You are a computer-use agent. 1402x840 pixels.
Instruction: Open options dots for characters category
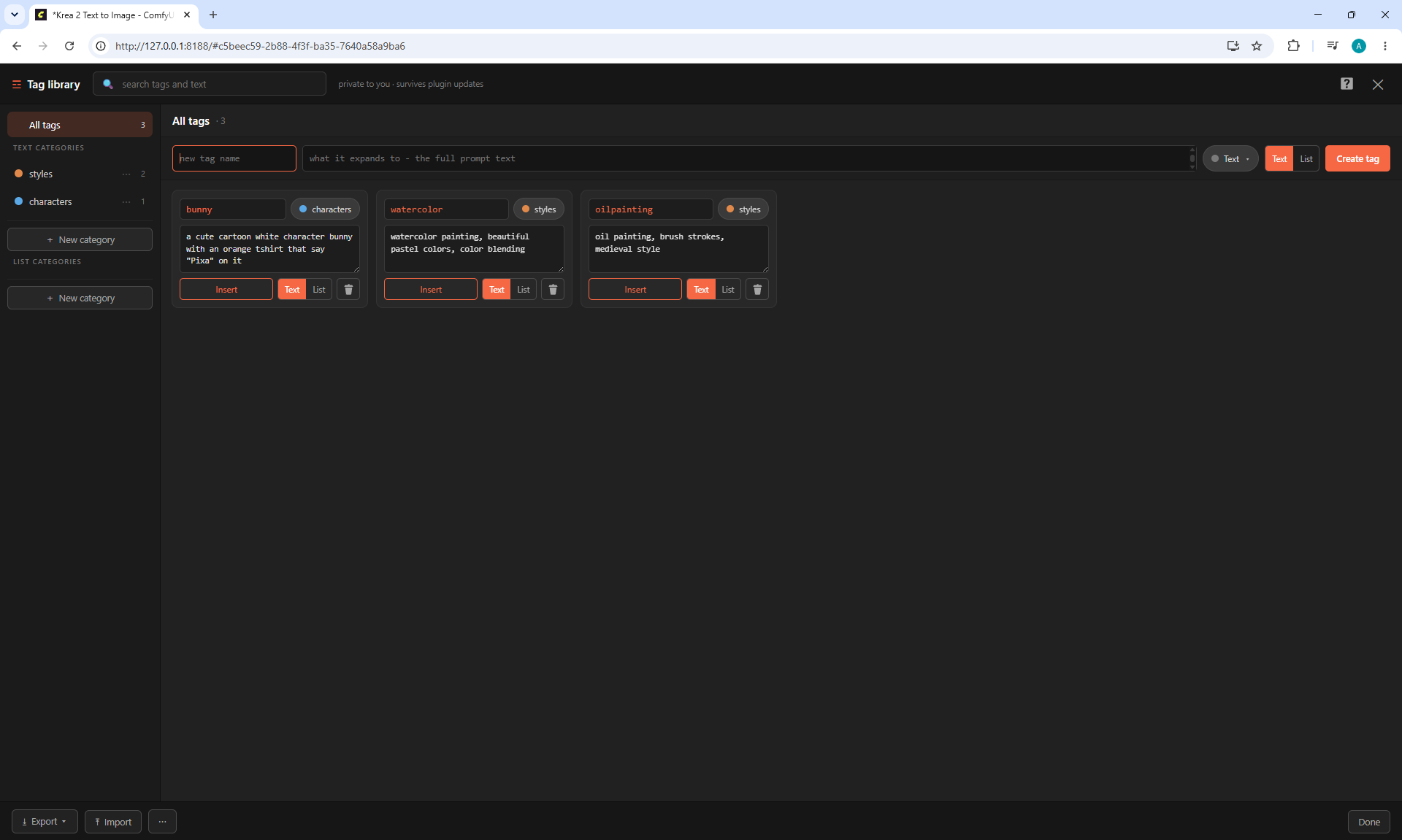pyautogui.click(x=126, y=201)
